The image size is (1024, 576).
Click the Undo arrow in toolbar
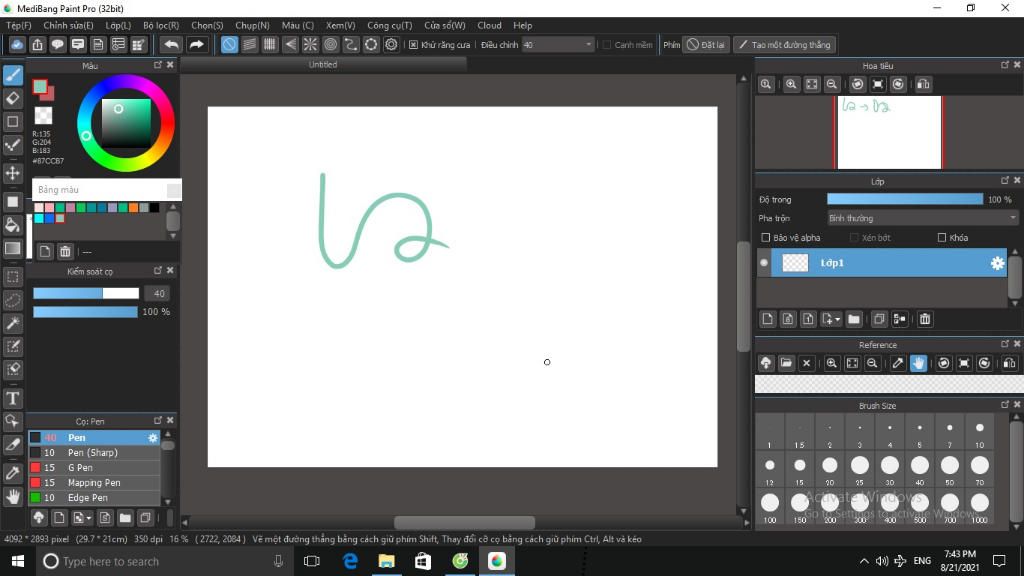click(171, 44)
